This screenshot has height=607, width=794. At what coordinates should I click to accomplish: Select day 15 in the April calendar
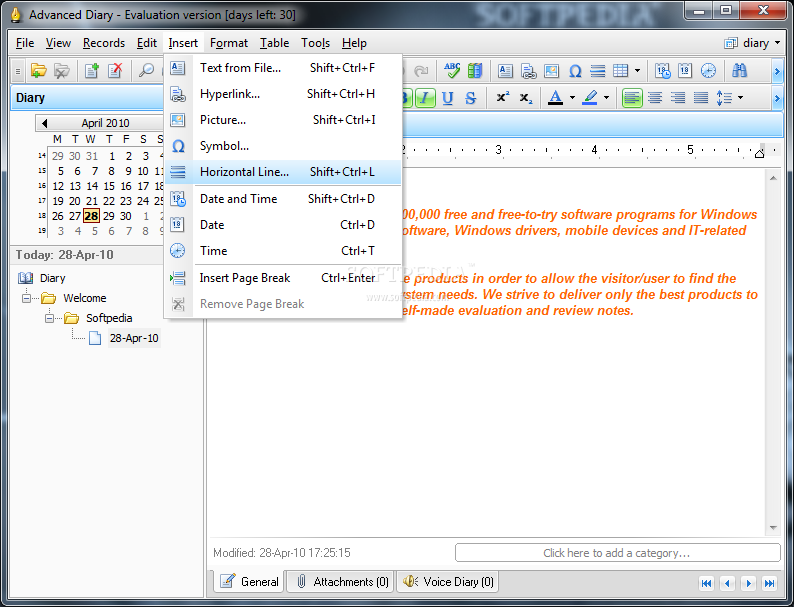[109, 186]
